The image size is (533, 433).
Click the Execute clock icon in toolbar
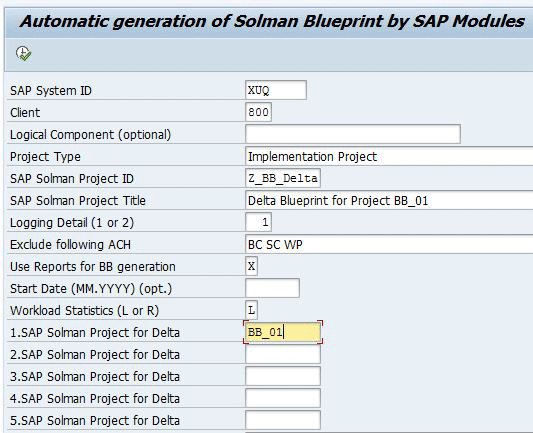coord(23,54)
